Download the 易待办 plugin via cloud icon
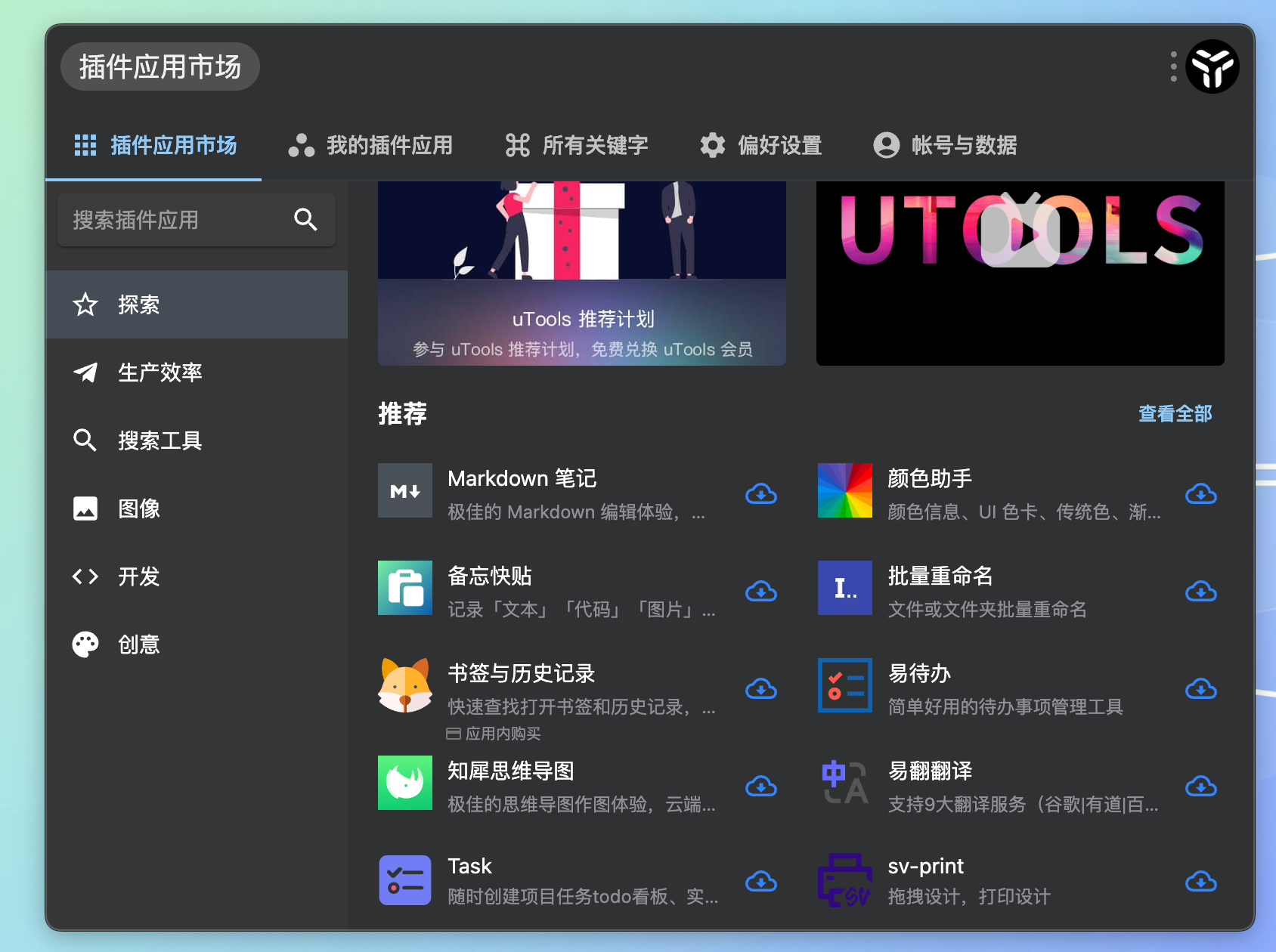1276x952 pixels. coord(1201,689)
